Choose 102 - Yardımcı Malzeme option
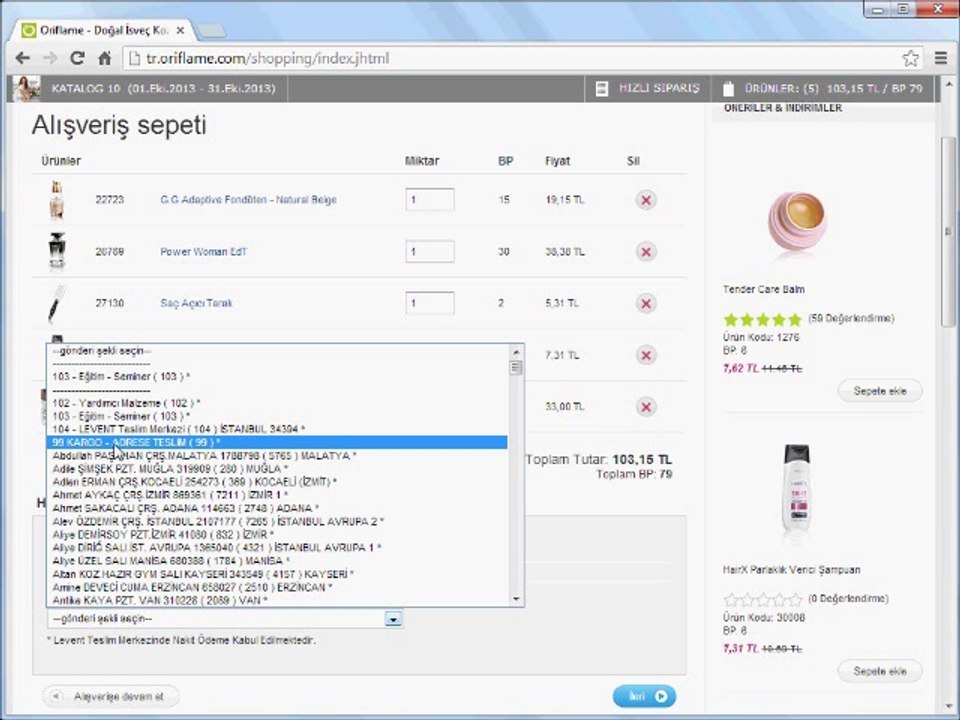The width and height of the screenshot is (960, 720). [x=277, y=403]
